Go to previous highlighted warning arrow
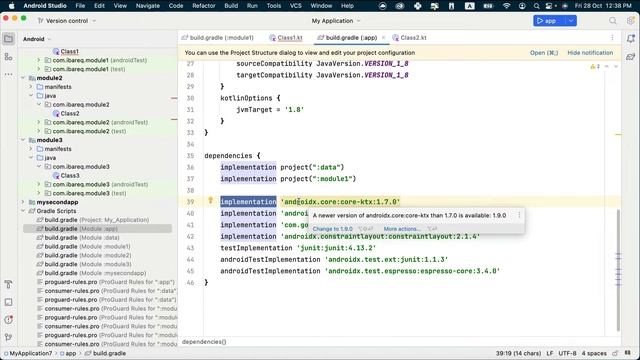The image size is (640, 360). [607, 66]
